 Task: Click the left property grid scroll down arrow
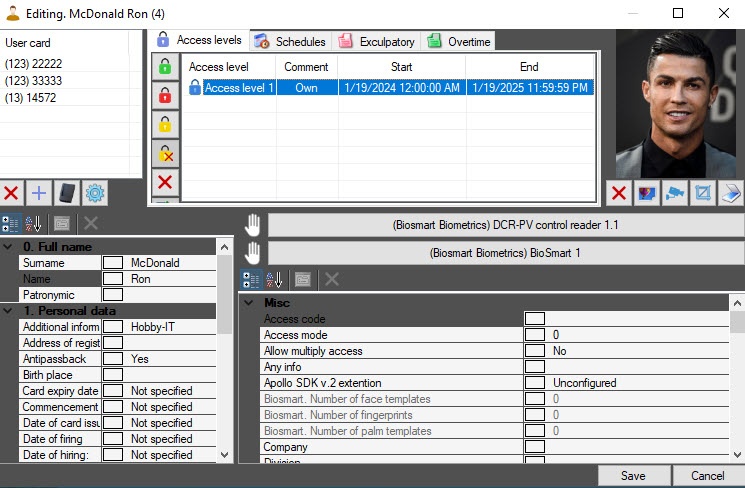(x=225, y=455)
